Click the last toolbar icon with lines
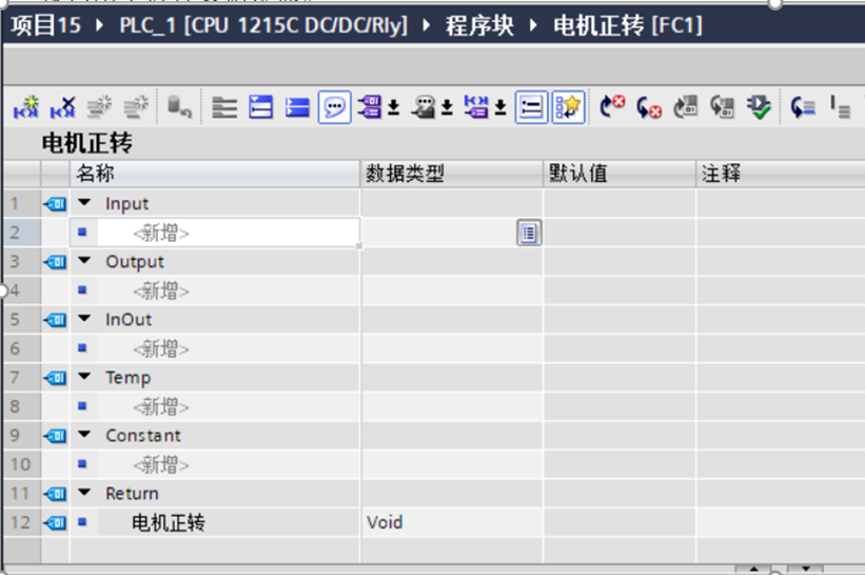865x575 pixels. click(840, 107)
